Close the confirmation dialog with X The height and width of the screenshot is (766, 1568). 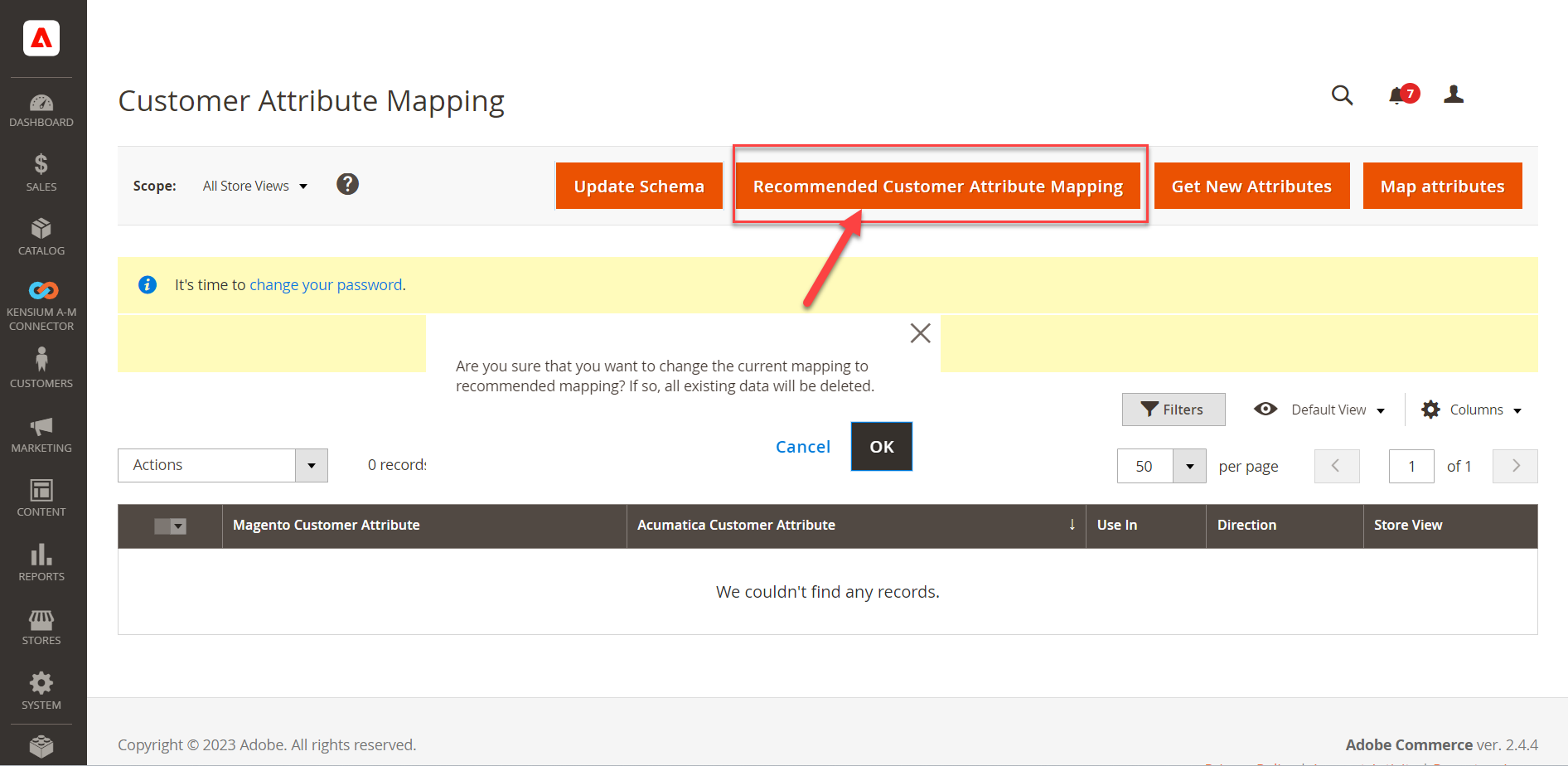pos(920,333)
